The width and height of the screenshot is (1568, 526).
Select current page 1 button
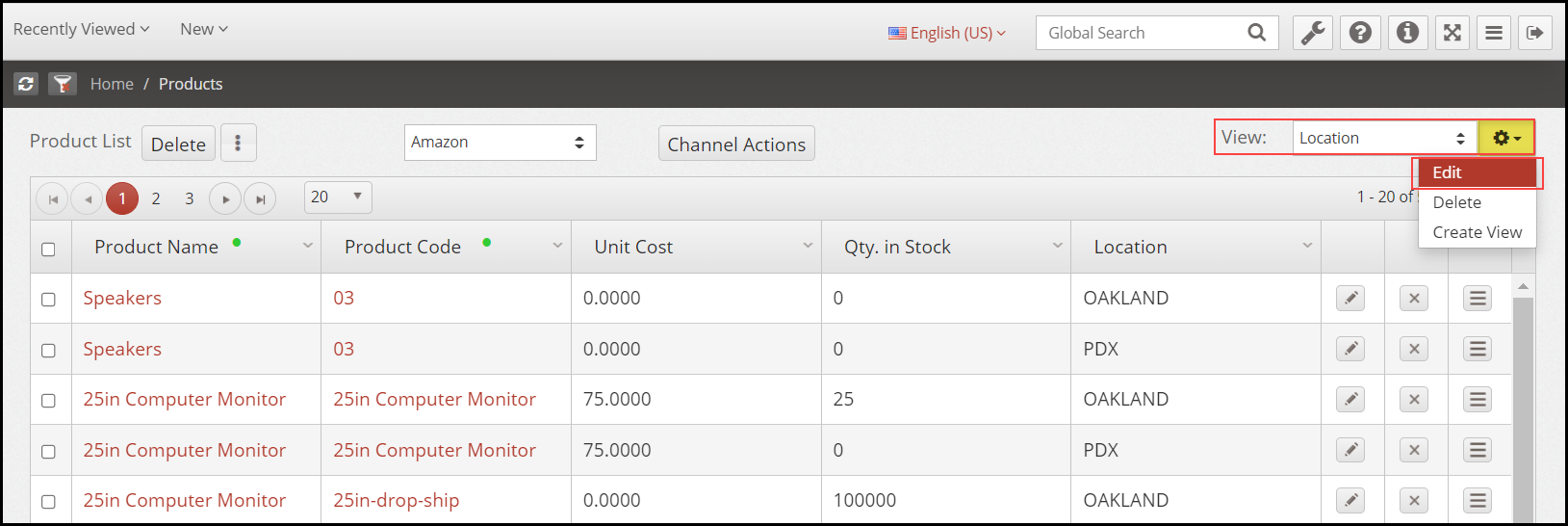pos(122,198)
